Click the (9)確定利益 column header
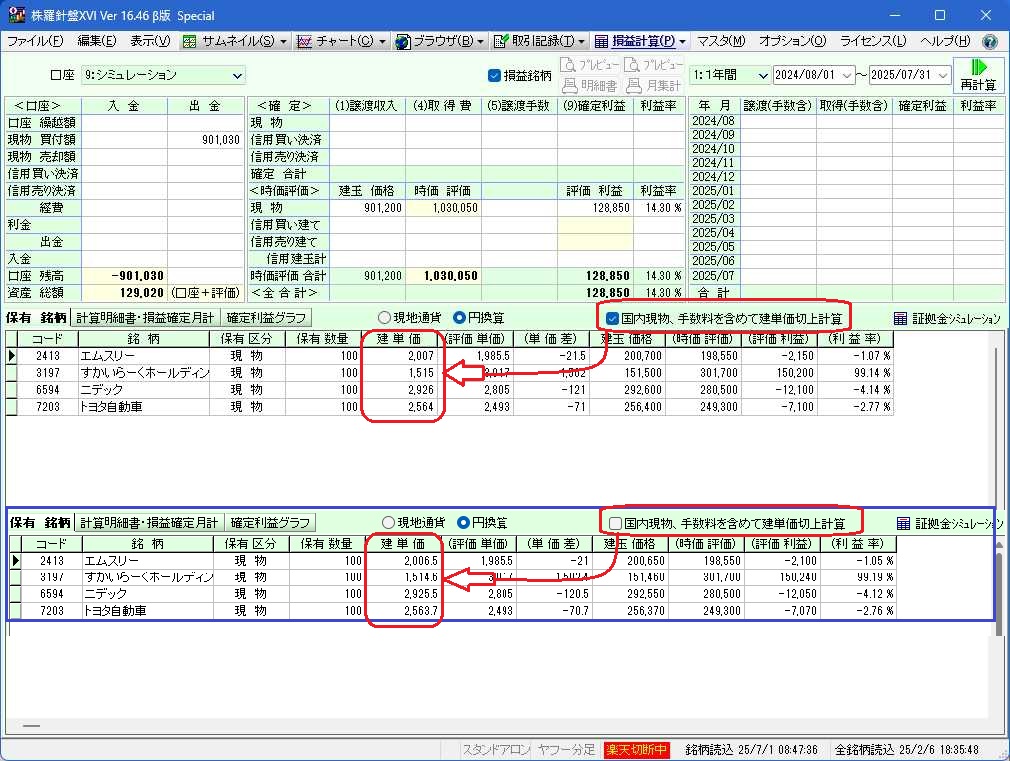Viewport: 1010px width, 761px height. 595,106
